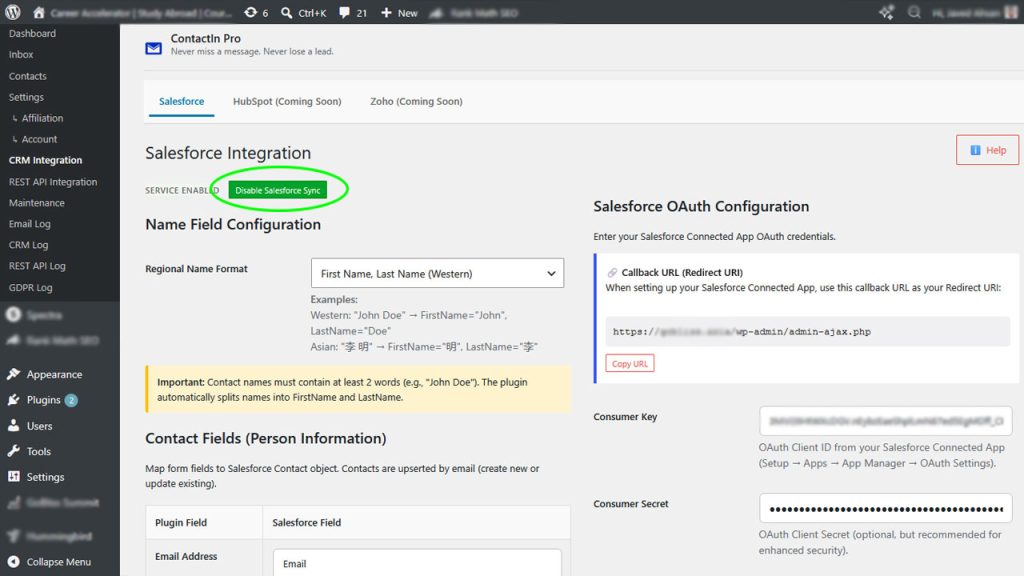
Task: Click the SERVICE ENABLED status text
Action: click(x=182, y=190)
